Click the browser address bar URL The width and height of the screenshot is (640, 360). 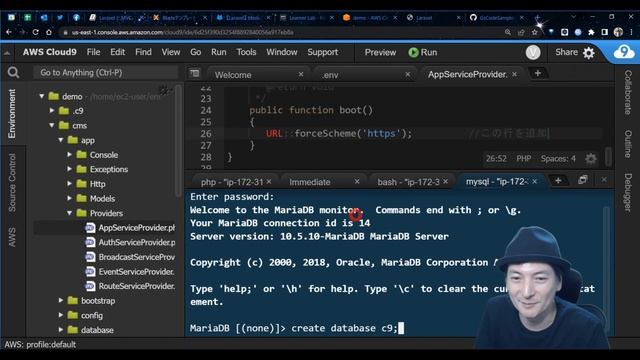pos(182,32)
